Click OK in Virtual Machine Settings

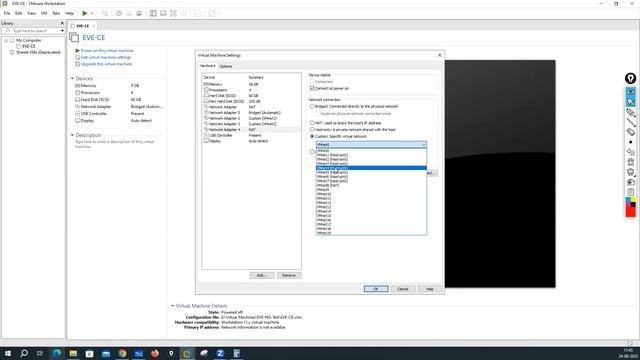click(x=376, y=289)
